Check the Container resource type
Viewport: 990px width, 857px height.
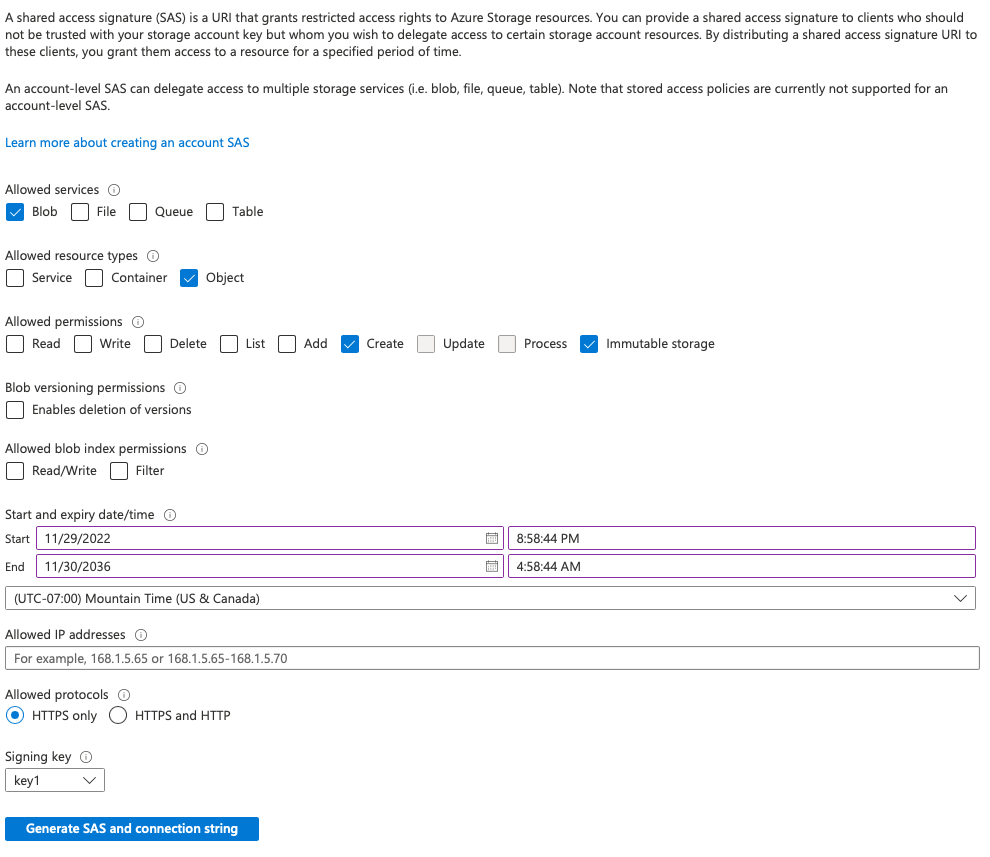[93, 277]
